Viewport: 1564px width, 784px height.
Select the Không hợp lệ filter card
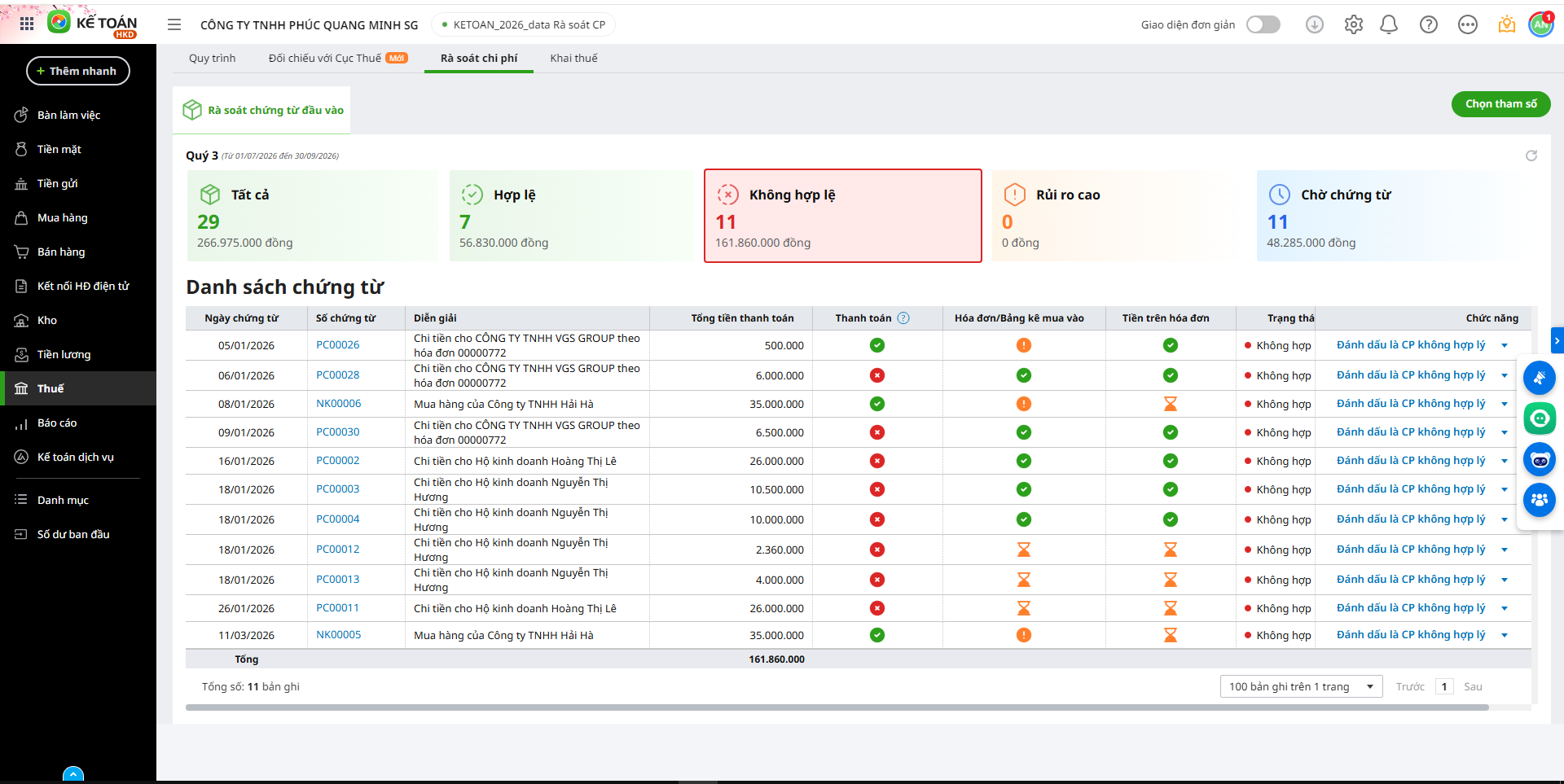pyautogui.click(x=842, y=216)
